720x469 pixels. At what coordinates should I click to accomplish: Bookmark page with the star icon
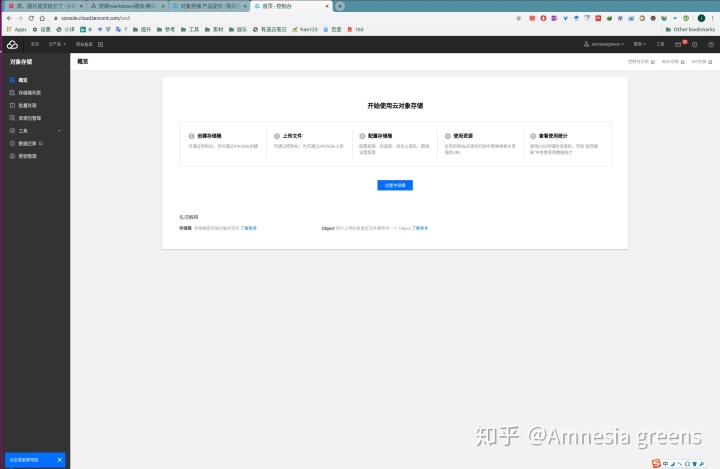[519, 18]
